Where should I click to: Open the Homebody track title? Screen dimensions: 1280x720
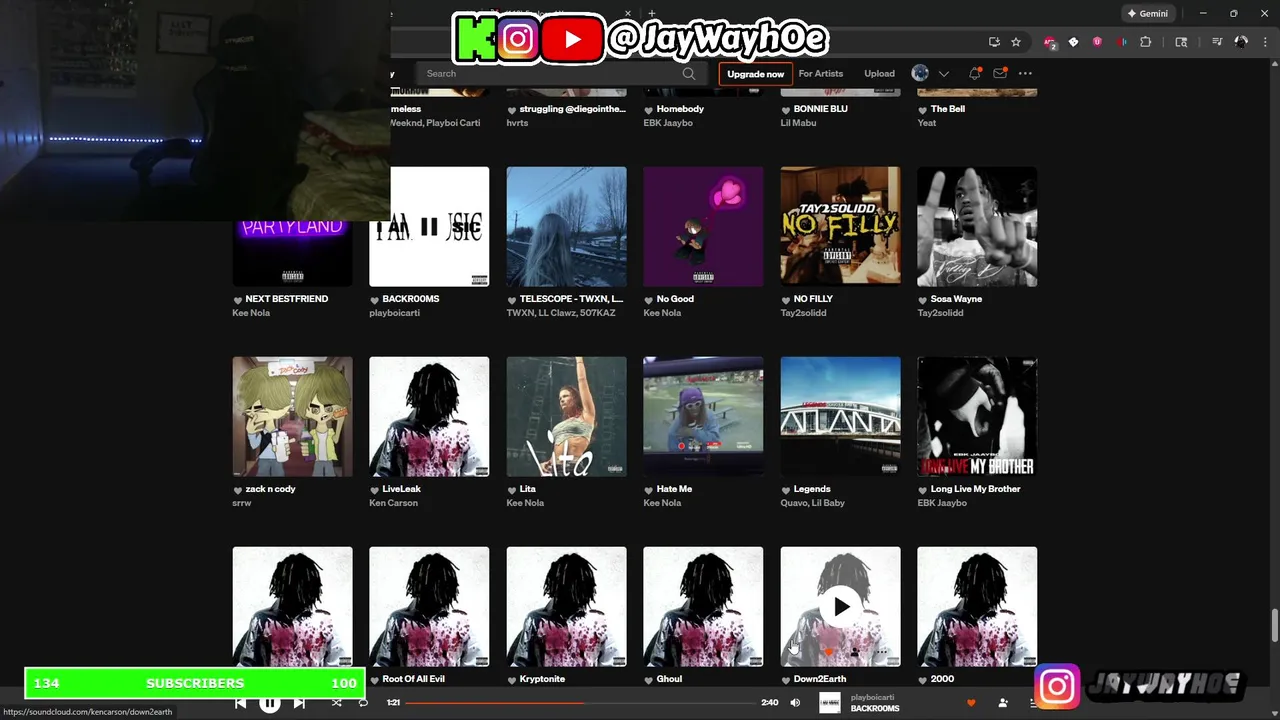coord(680,109)
